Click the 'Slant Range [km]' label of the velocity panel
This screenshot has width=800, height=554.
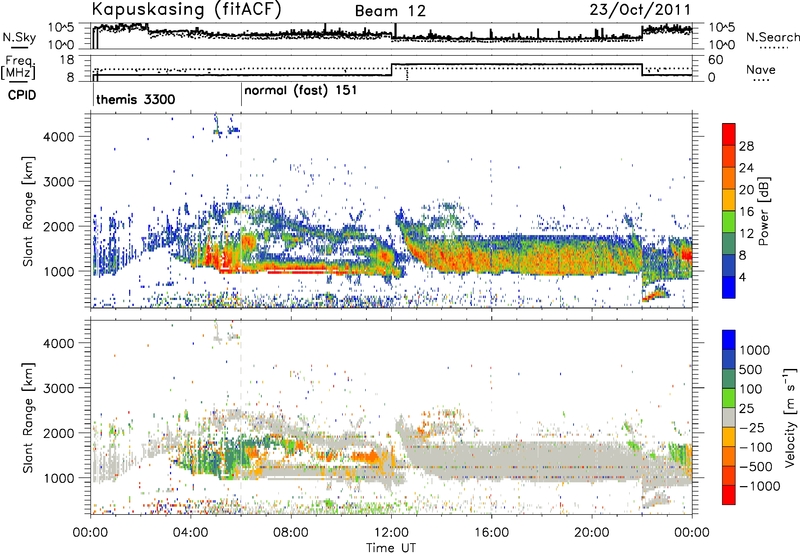tap(28, 417)
